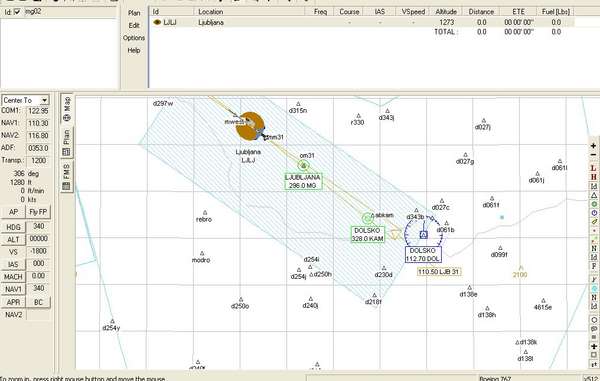
Task: Click the d099f waypoint triangle on the map
Action: click(x=500, y=248)
